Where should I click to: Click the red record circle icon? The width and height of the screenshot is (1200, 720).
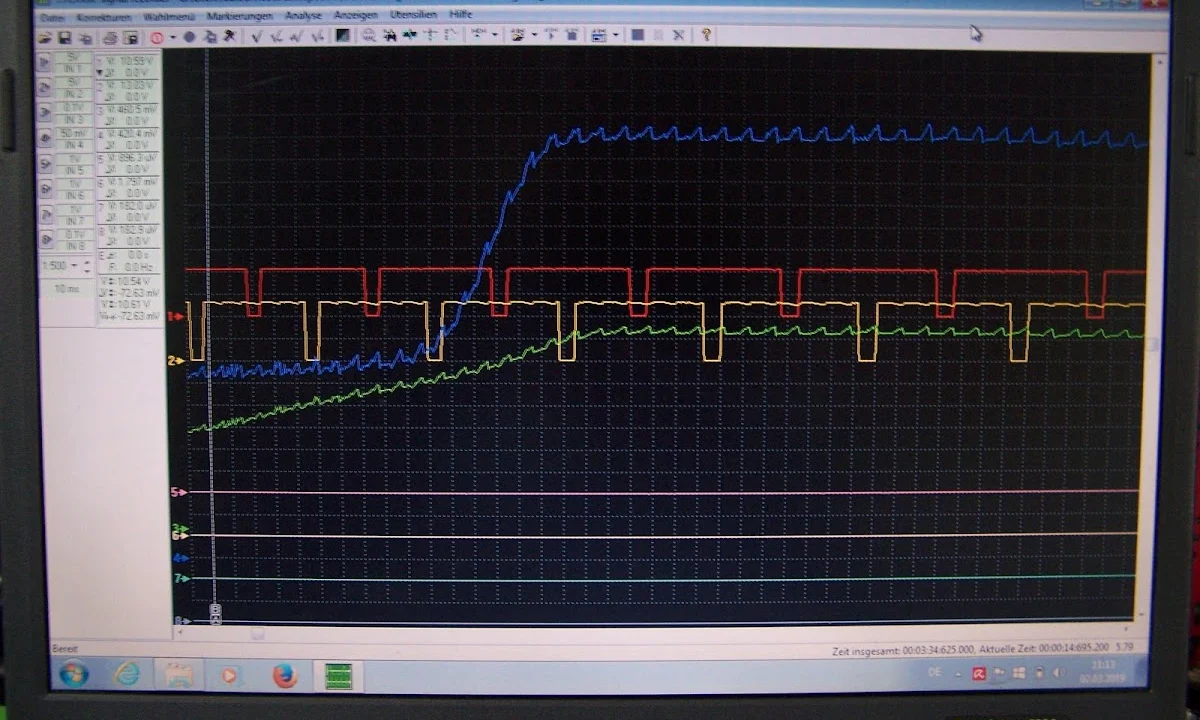(157, 37)
